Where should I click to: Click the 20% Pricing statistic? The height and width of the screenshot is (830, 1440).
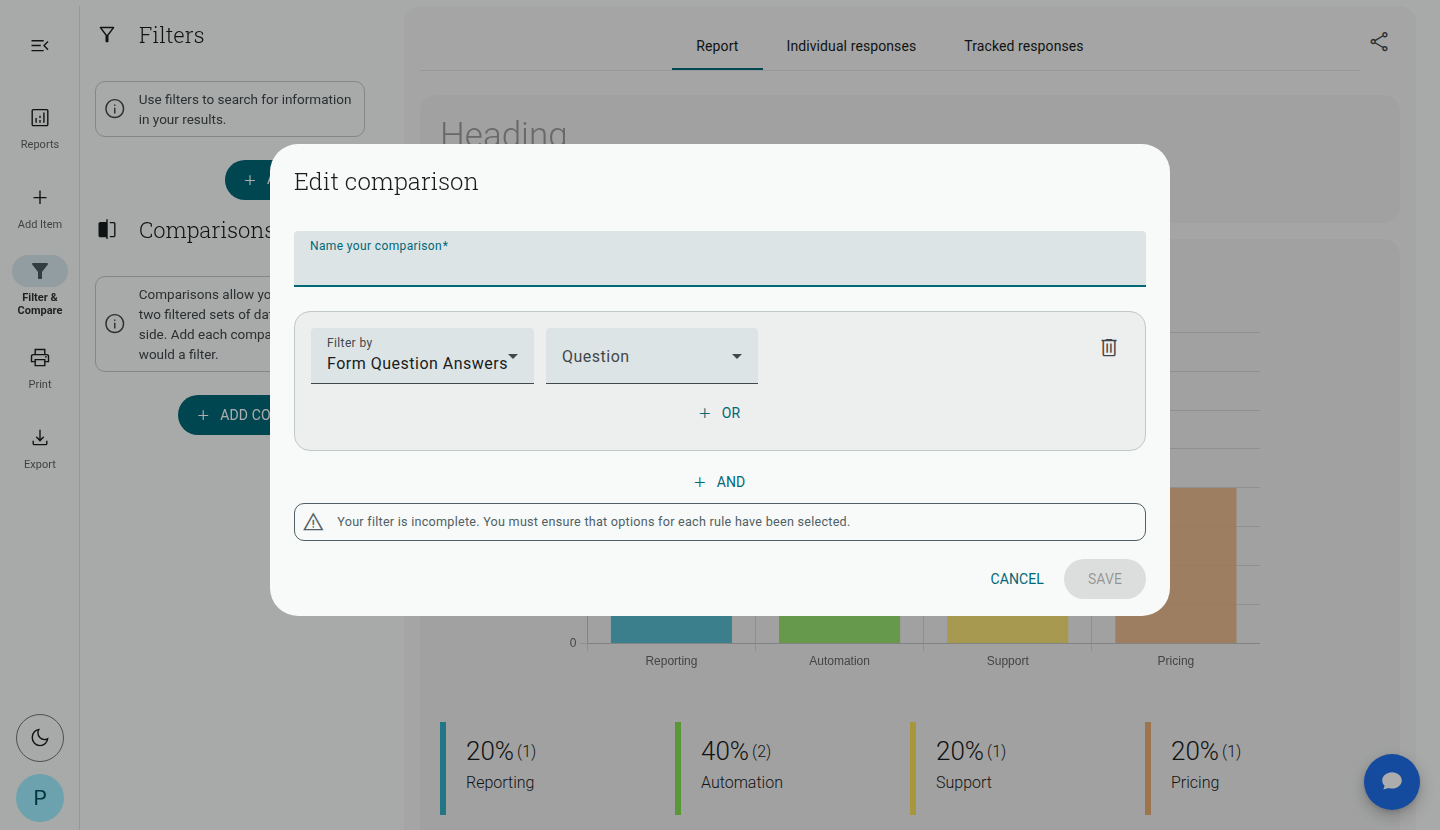[1205, 766]
